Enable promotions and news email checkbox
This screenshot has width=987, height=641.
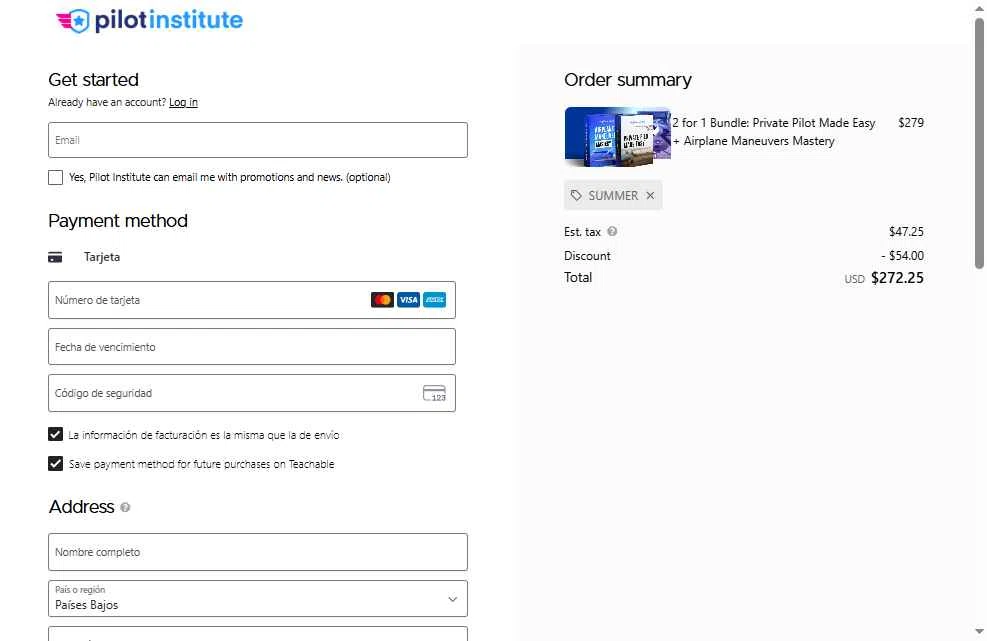pyautogui.click(x=55, y=177)
